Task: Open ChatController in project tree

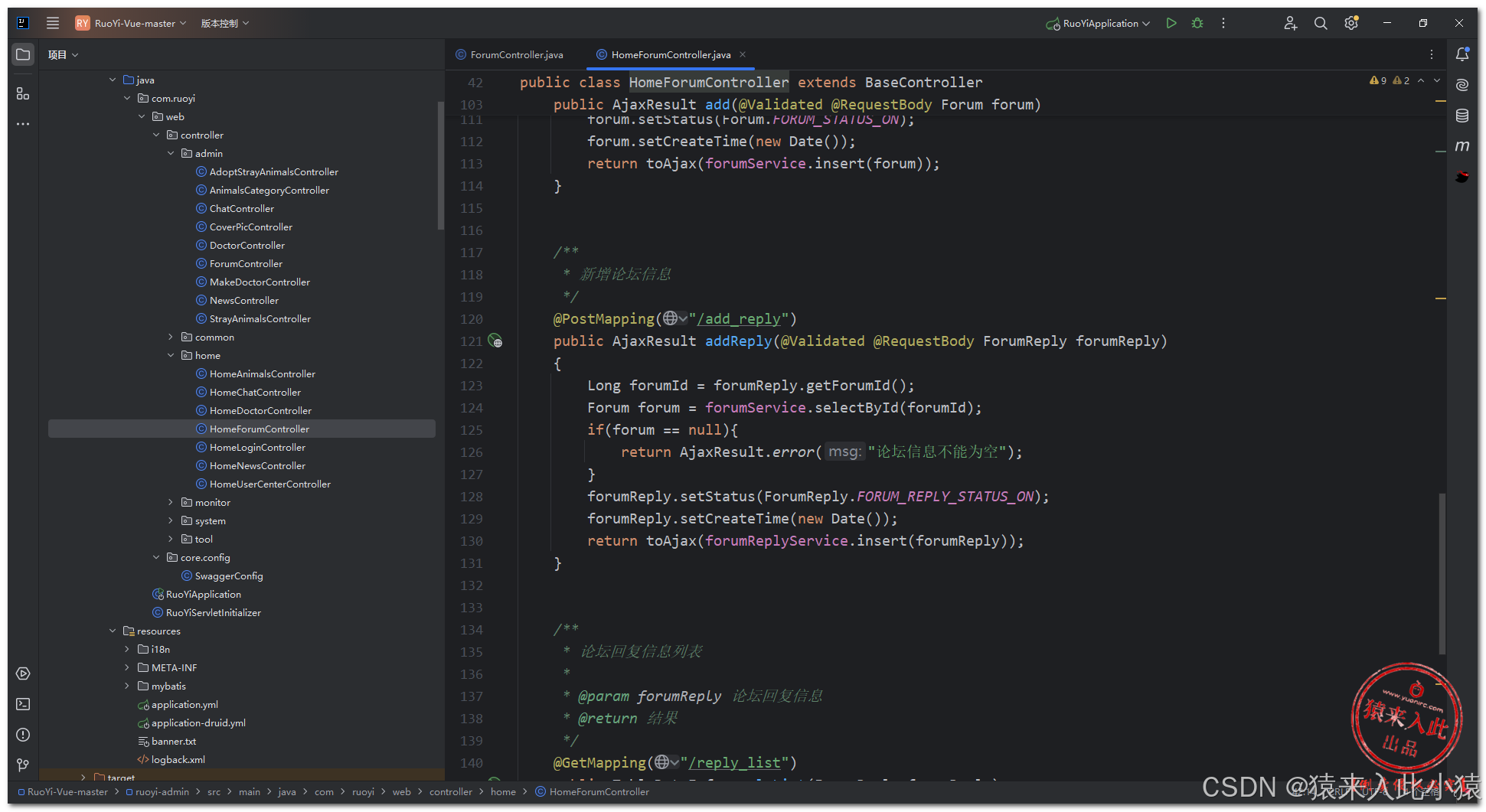Action: click(x=242, y=208)
